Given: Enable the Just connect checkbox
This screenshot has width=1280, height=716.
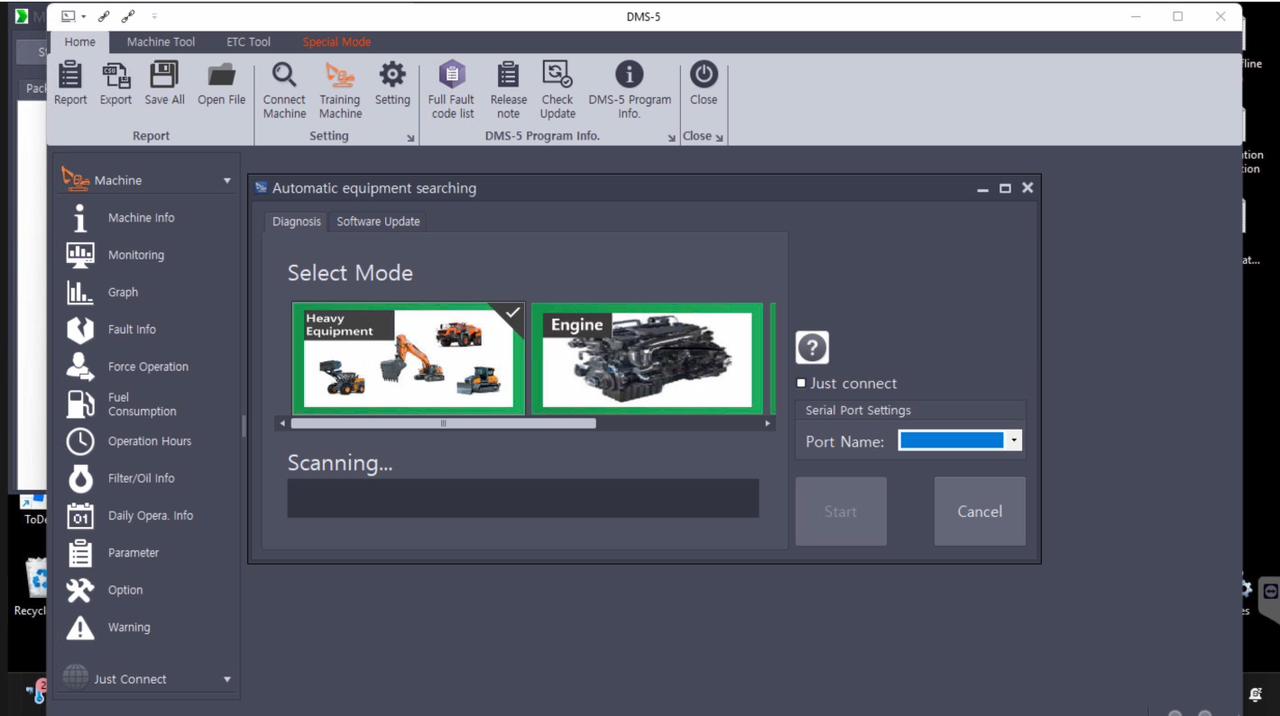Looking at the screenshot, I should tap(801, 383).
